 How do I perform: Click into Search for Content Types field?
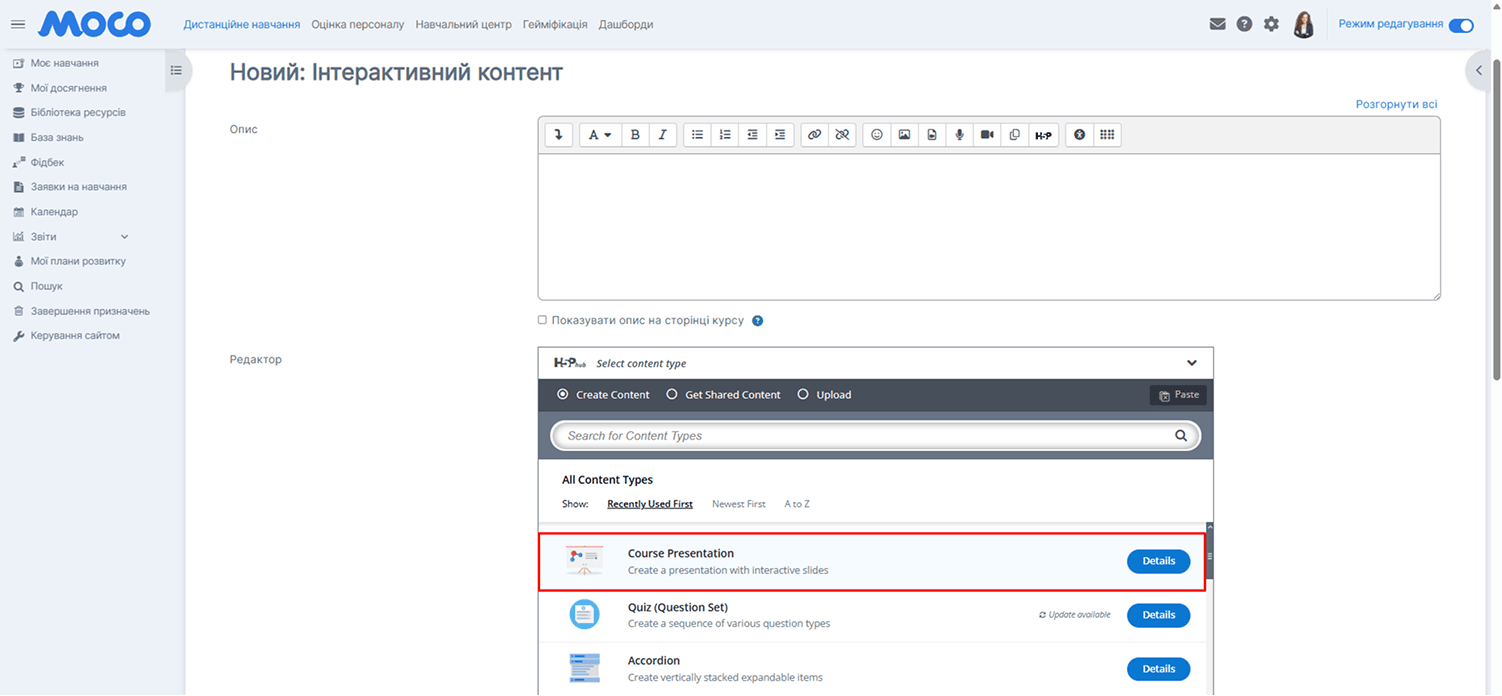(865, 436)
